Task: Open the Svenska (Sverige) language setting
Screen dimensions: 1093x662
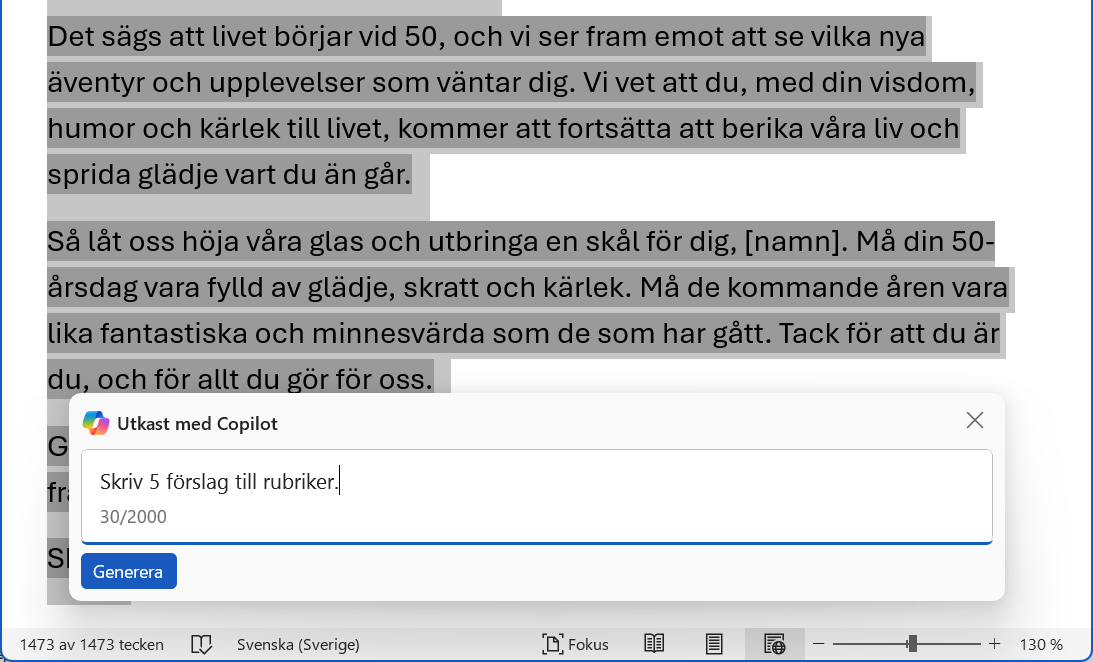Action: 298,644
